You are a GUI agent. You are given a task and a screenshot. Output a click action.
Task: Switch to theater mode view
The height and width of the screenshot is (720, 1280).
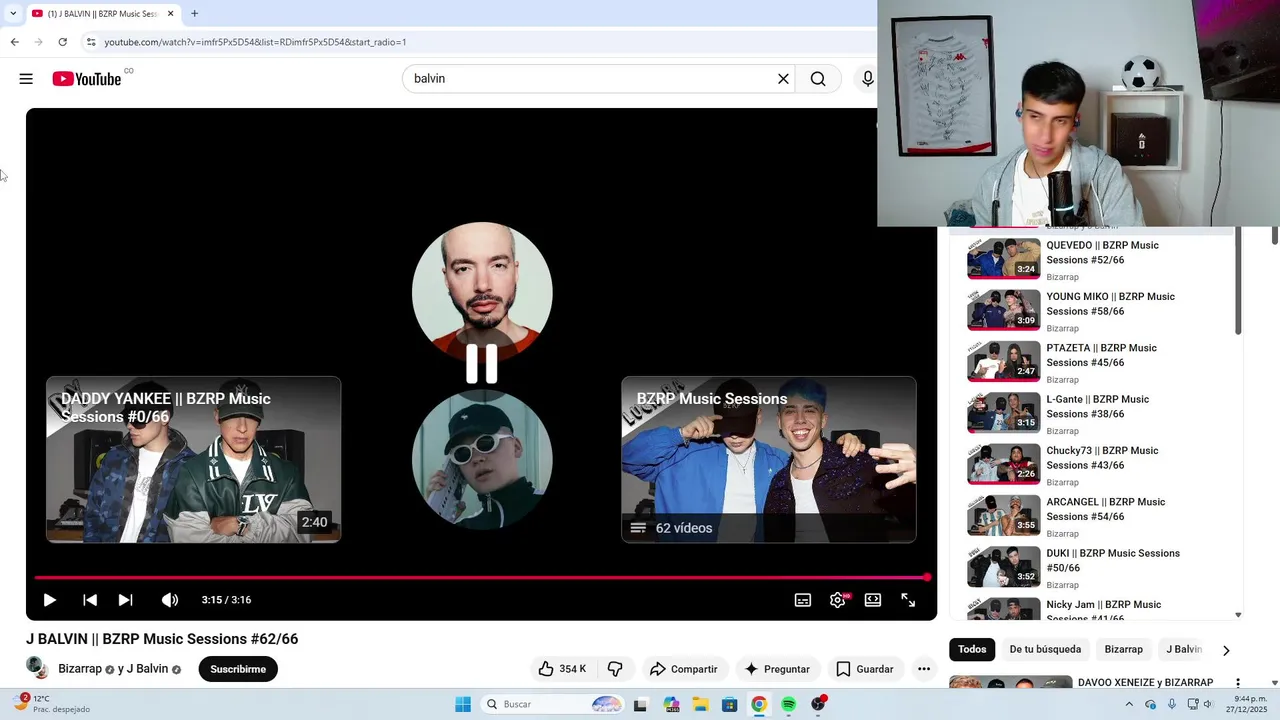873,600
